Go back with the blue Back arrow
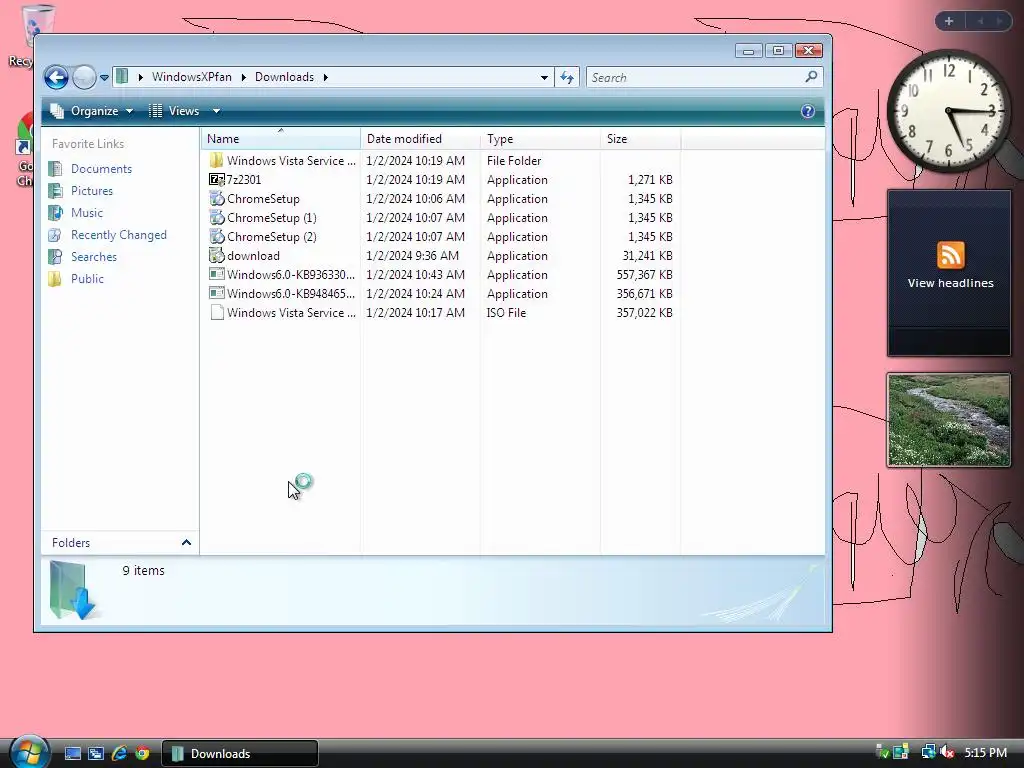Screen dimensions: 1024x768 click(56, 78)
